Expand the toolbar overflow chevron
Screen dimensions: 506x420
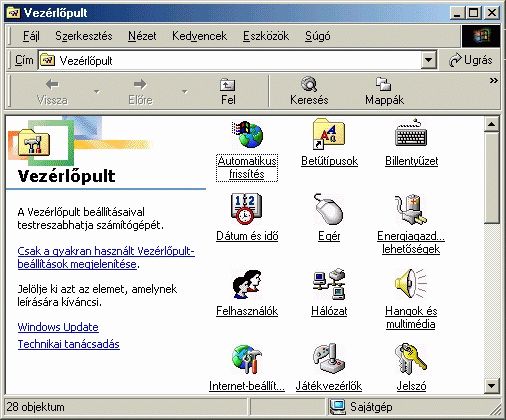click(494, 81)
